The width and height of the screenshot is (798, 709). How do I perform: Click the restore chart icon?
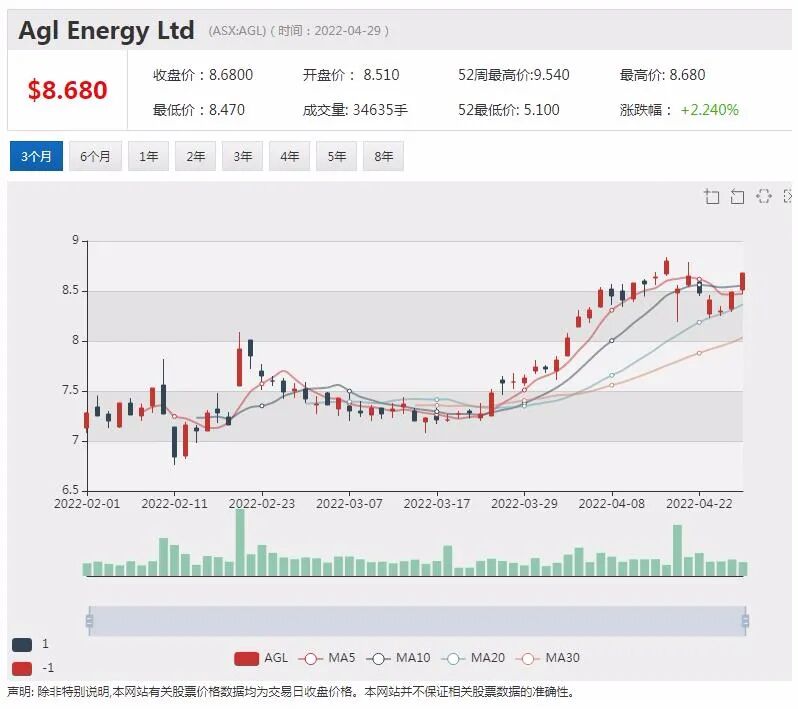point(763,196)
